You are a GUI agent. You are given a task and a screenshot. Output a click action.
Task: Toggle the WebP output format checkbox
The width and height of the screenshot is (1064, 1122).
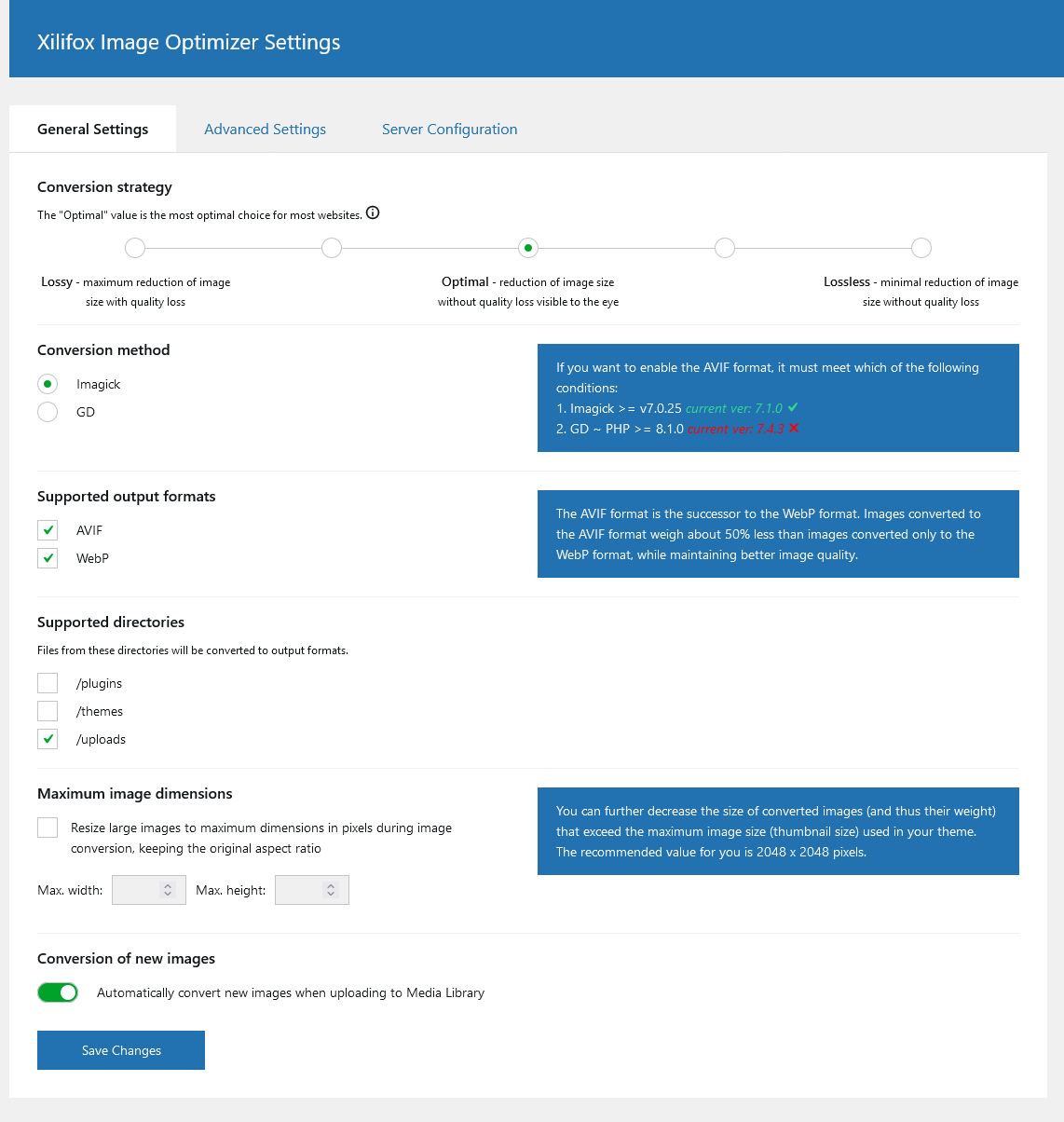[x=48, y=558]
